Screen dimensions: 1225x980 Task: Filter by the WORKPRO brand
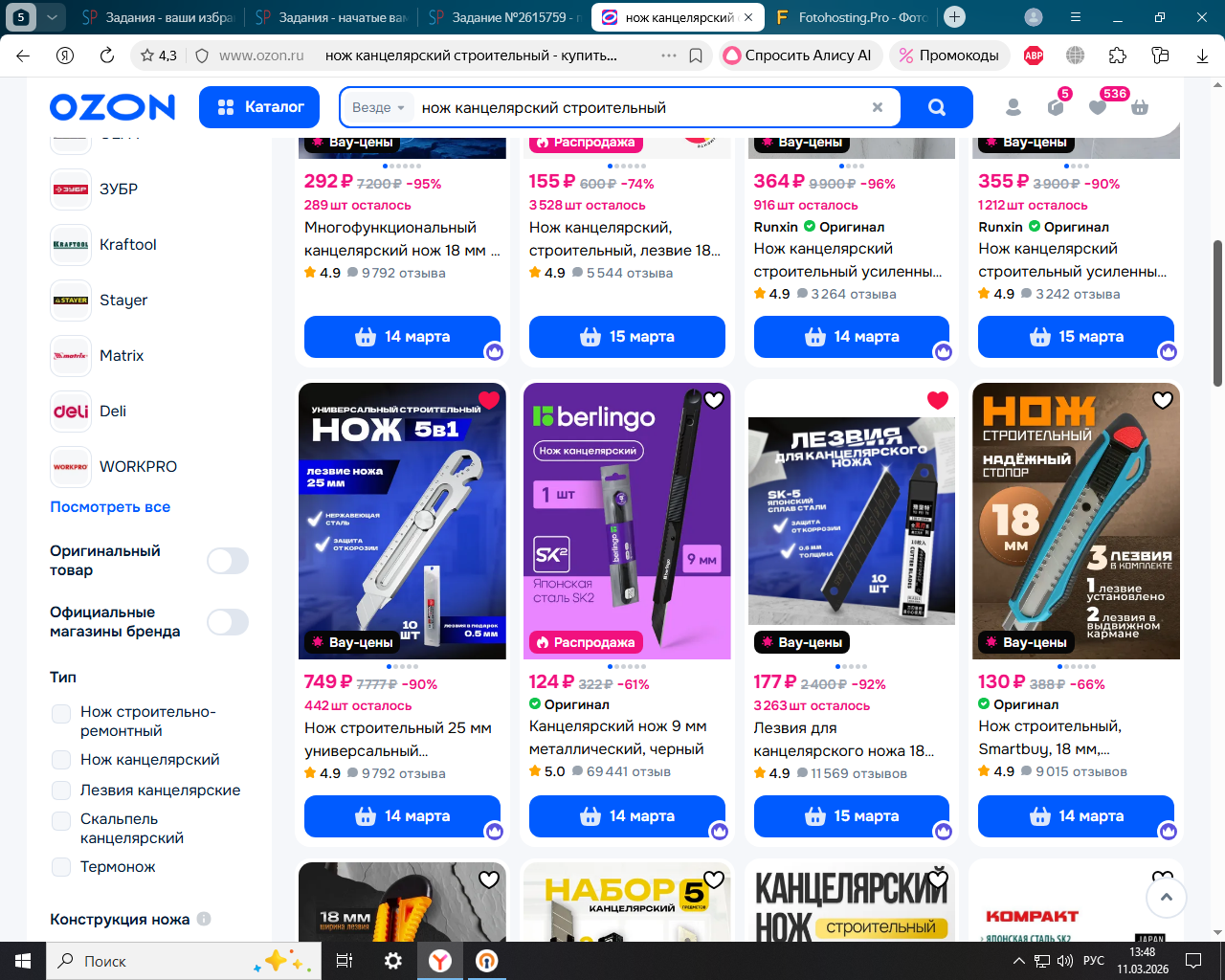pos(114,467)
